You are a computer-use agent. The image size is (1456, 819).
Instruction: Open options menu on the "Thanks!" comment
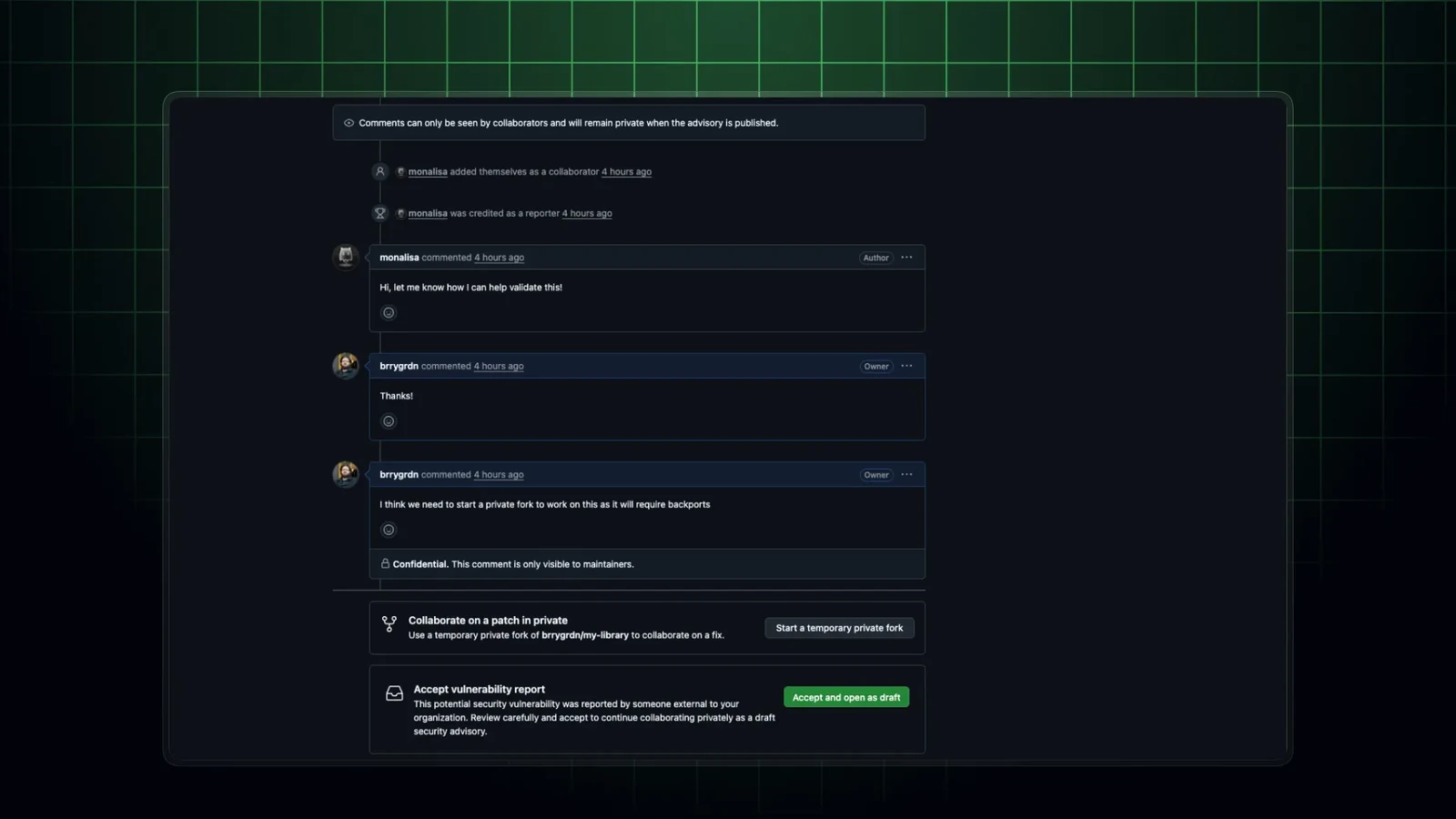(x=906, y=366)
